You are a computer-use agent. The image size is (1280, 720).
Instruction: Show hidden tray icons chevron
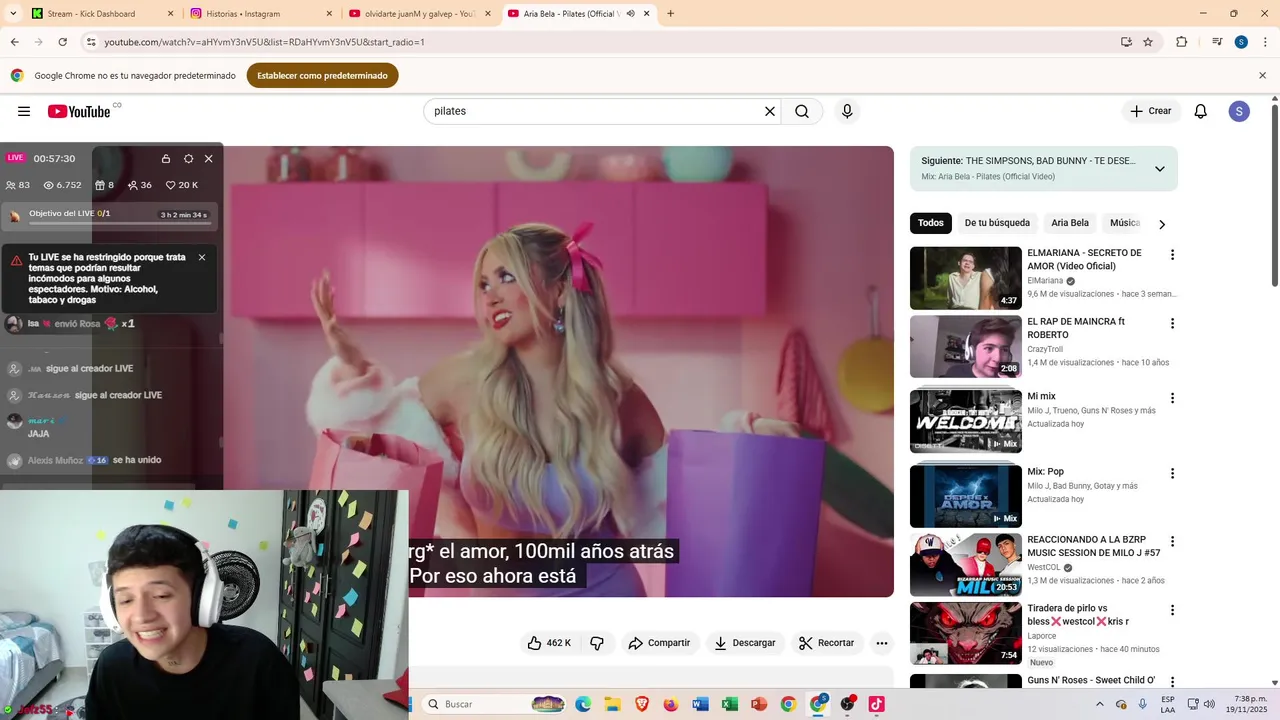pos(1100,704)
